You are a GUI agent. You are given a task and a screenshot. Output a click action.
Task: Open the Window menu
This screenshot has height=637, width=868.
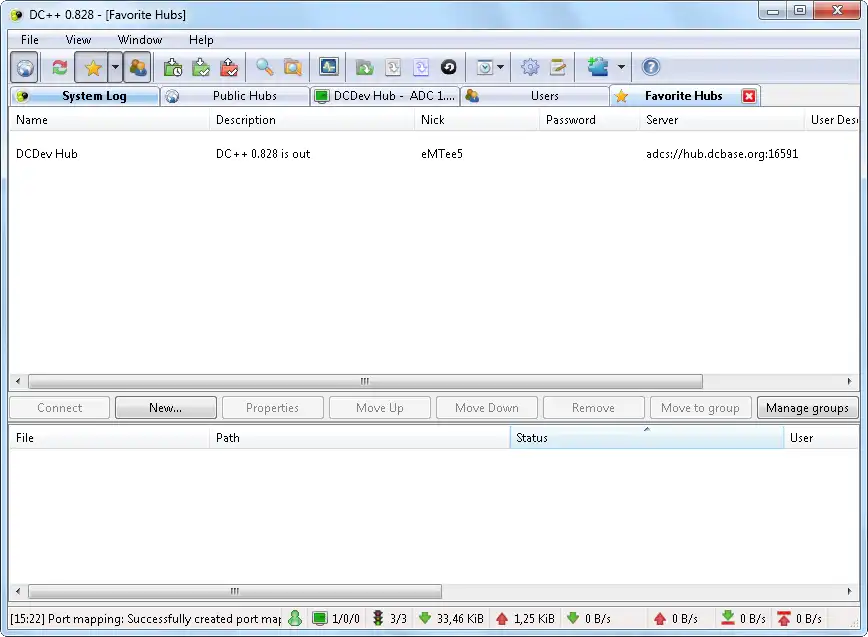[140, 40]
